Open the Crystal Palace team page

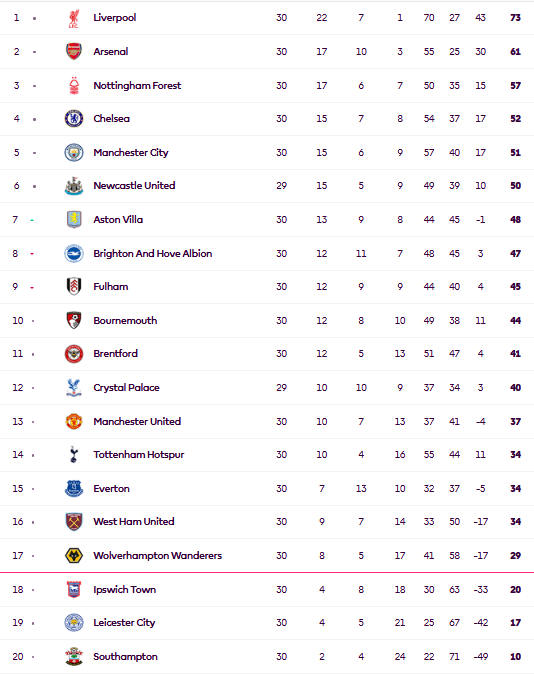click(x=126, y=387)
